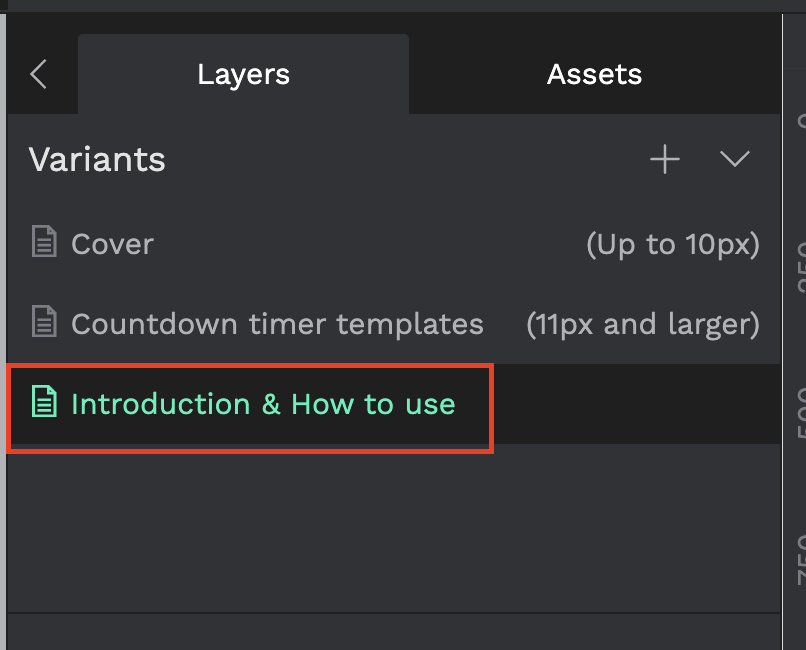Select Introduction & How to use page
The width and height of the screenshot is (806, 650).
pos(394,404)
